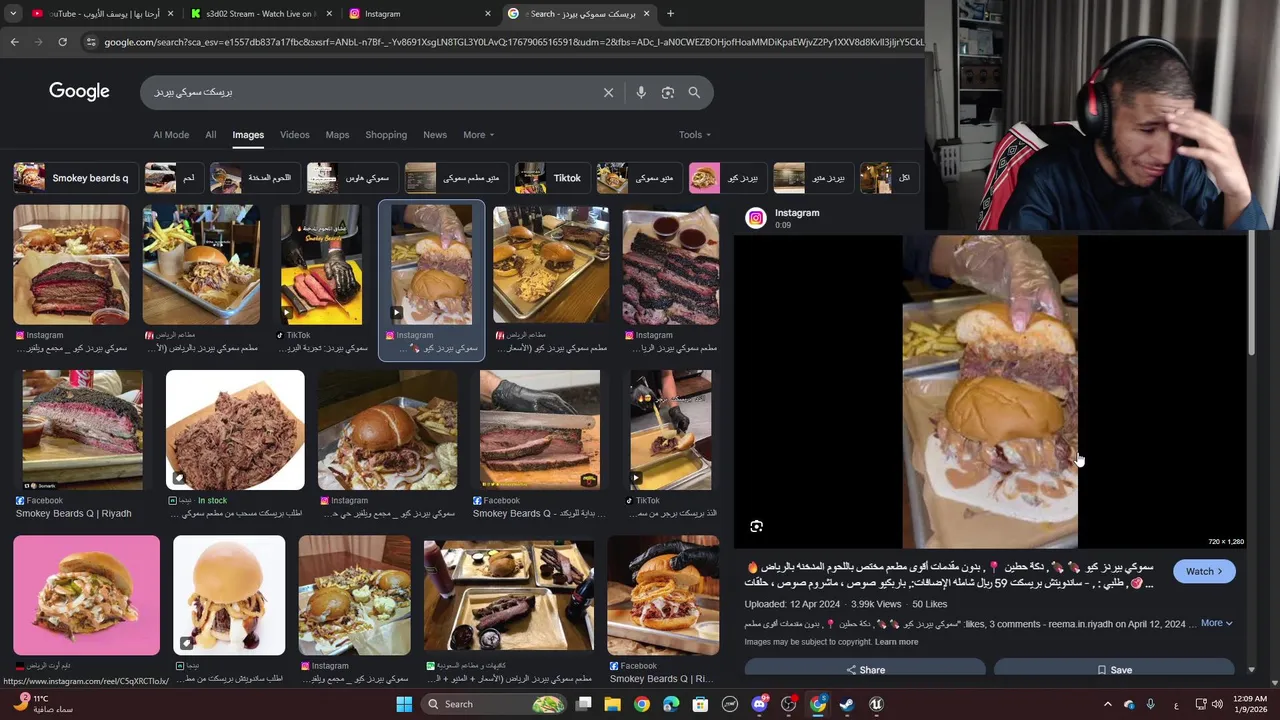Viewport: 1280px width, 720px height.
Task: Reload the page with the refresh icon
Action: (62, 42)
